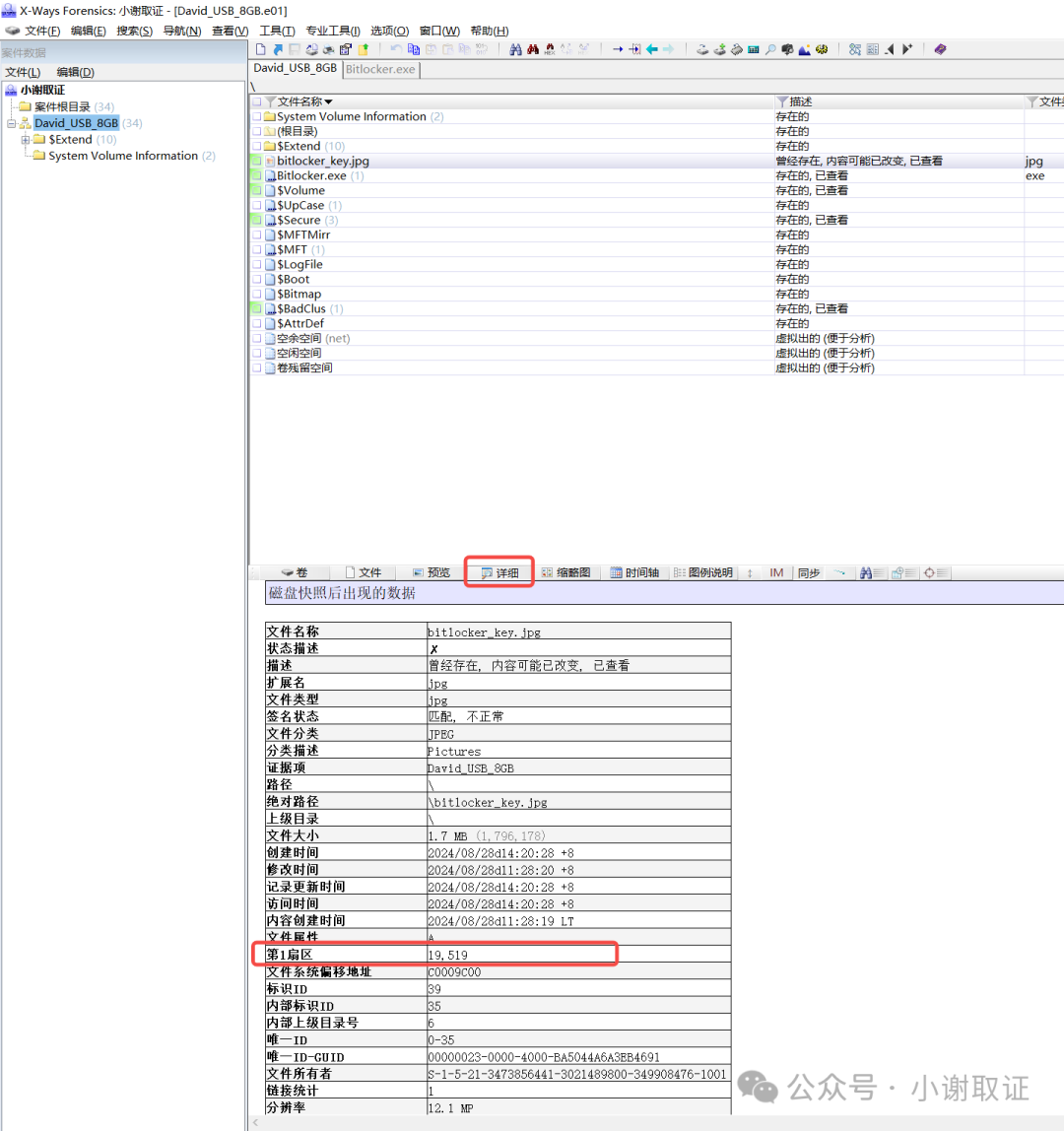Click the New file toolbar icon
The width and height of the screenshot is (1064, 1131).
tap(260, 49)
